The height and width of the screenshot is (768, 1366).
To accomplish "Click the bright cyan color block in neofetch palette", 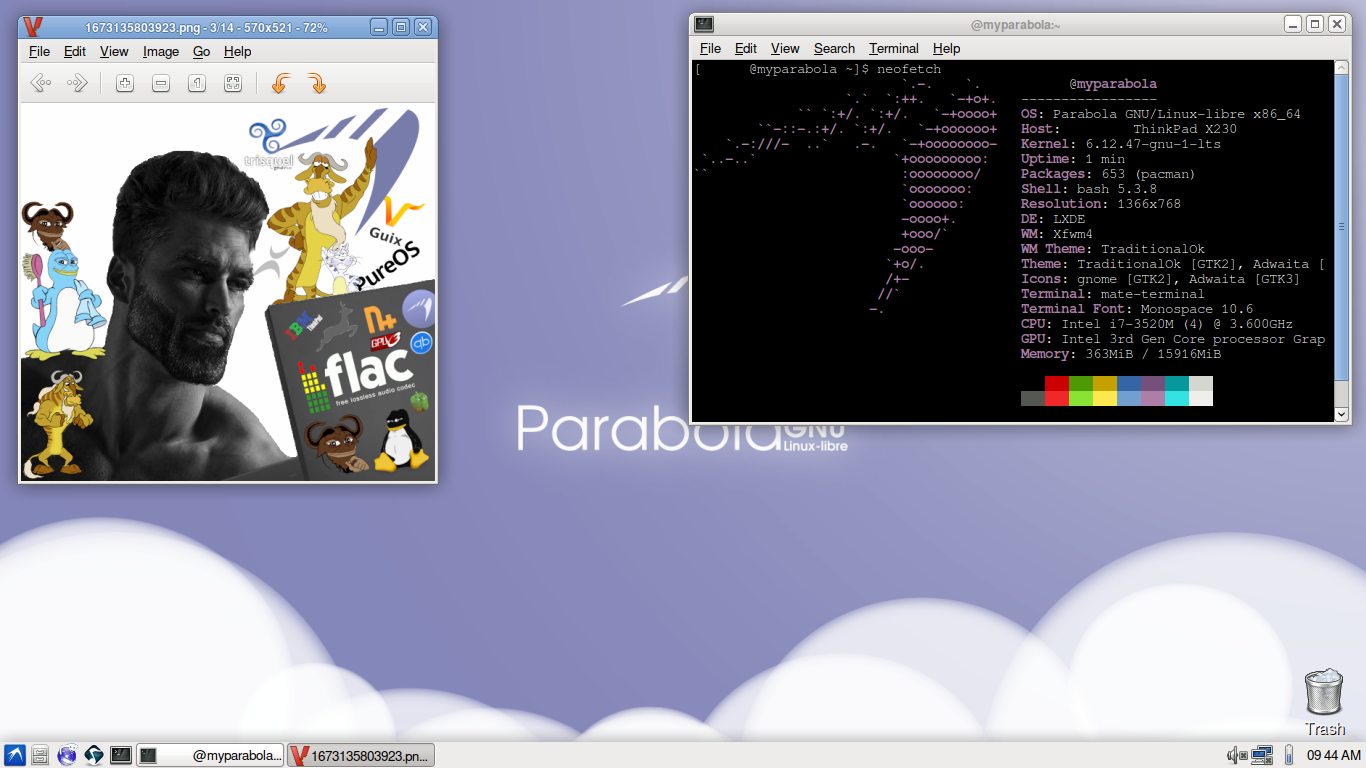I will pos(1177,398).
